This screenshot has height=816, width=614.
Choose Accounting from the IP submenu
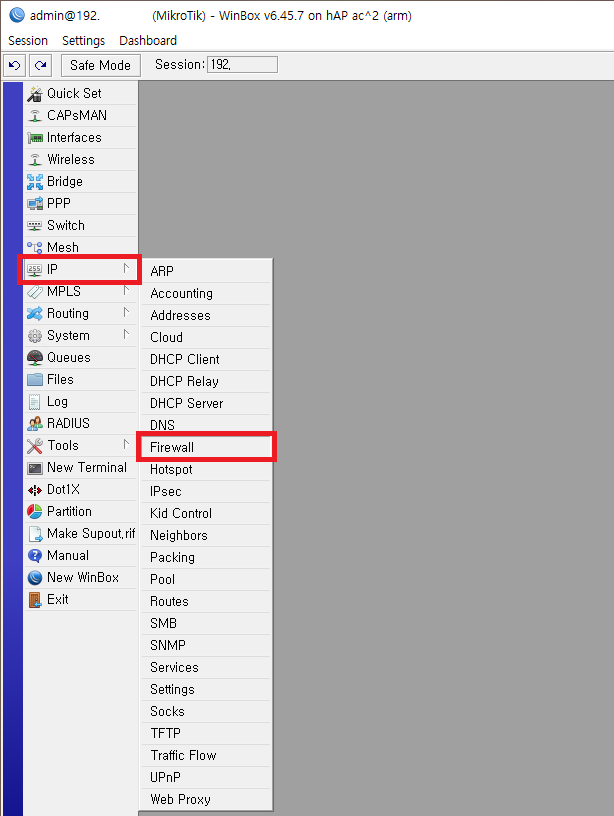coord(206,294)
